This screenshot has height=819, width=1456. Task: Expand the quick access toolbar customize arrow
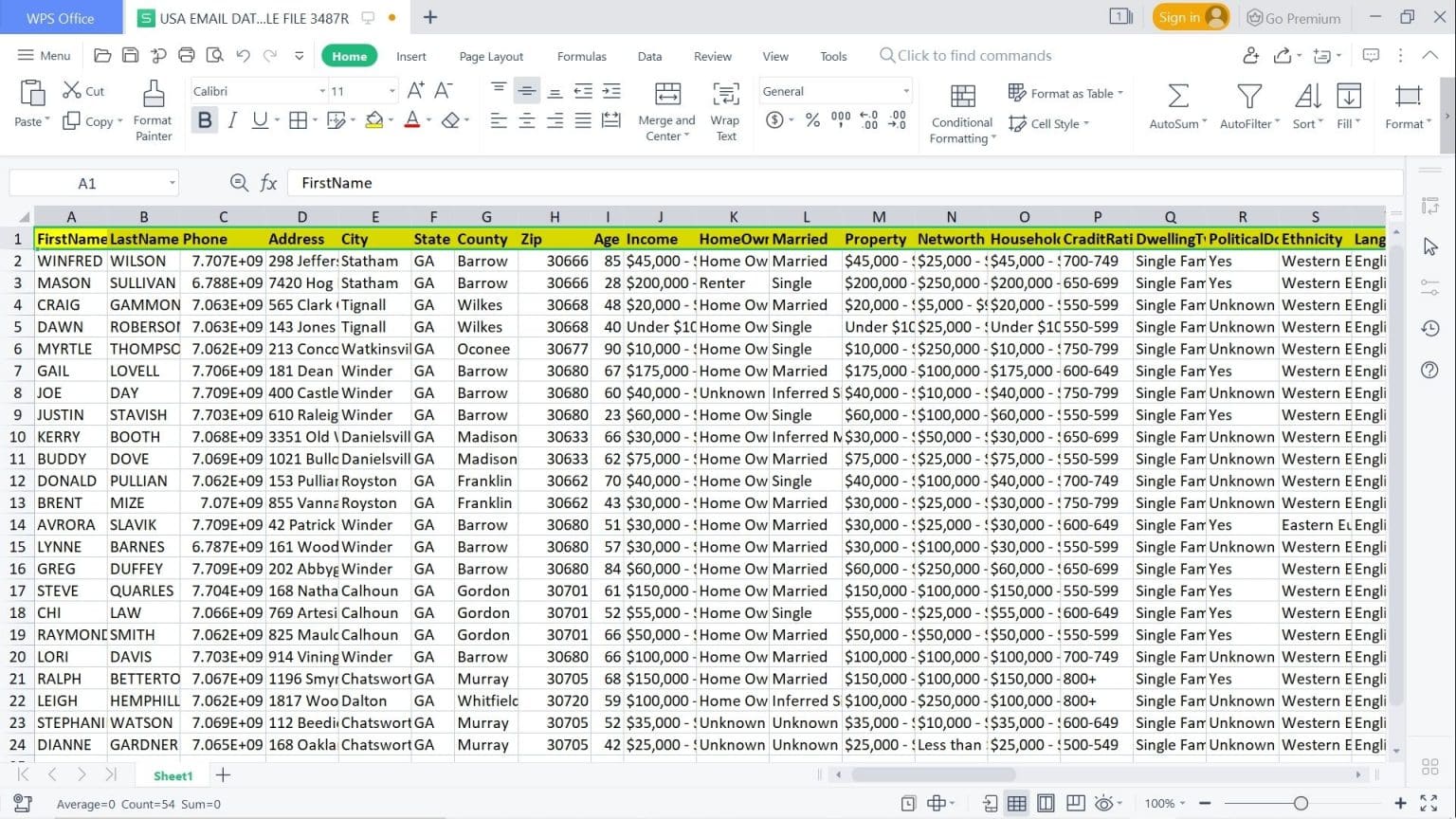coord(299,56)
